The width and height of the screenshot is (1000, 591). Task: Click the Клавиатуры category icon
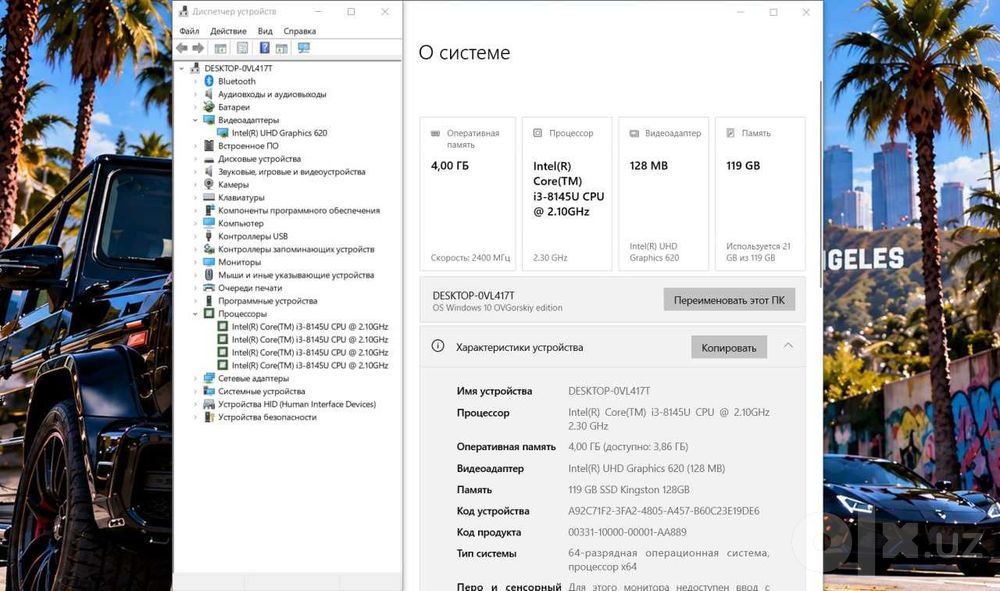[x=209, y=197]
